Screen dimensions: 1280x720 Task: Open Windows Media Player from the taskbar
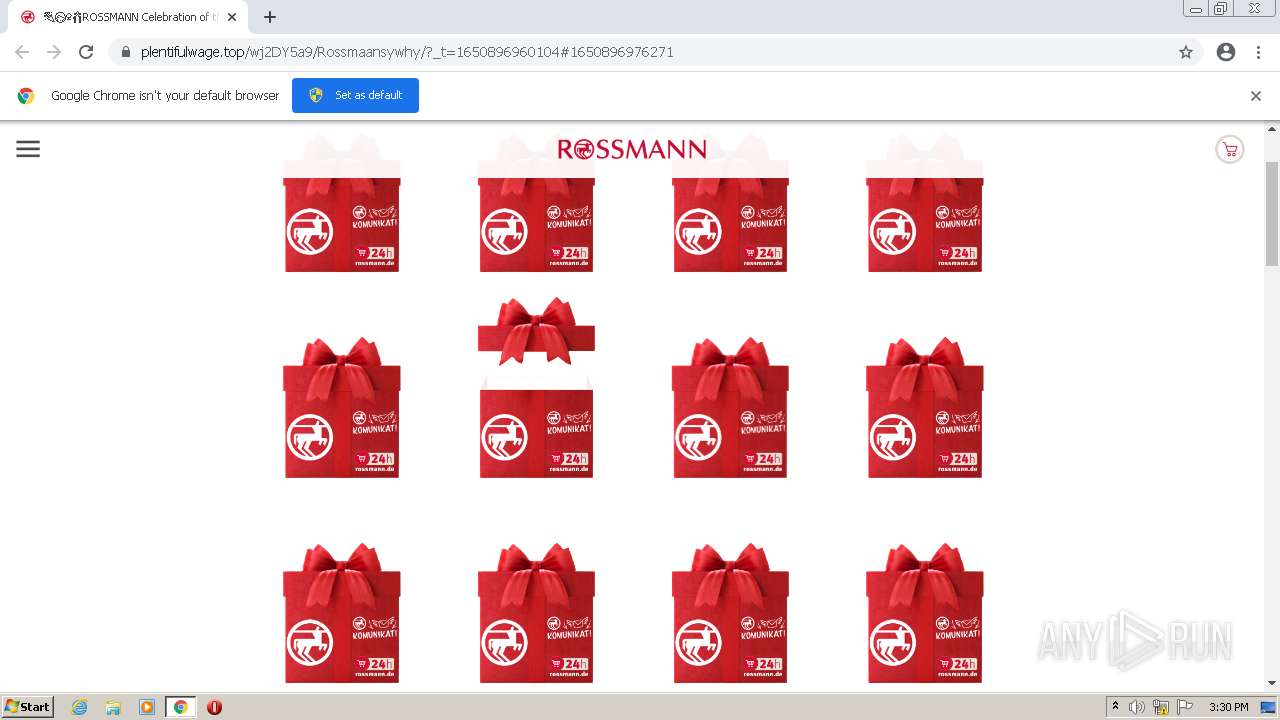(x=147, y=707)
